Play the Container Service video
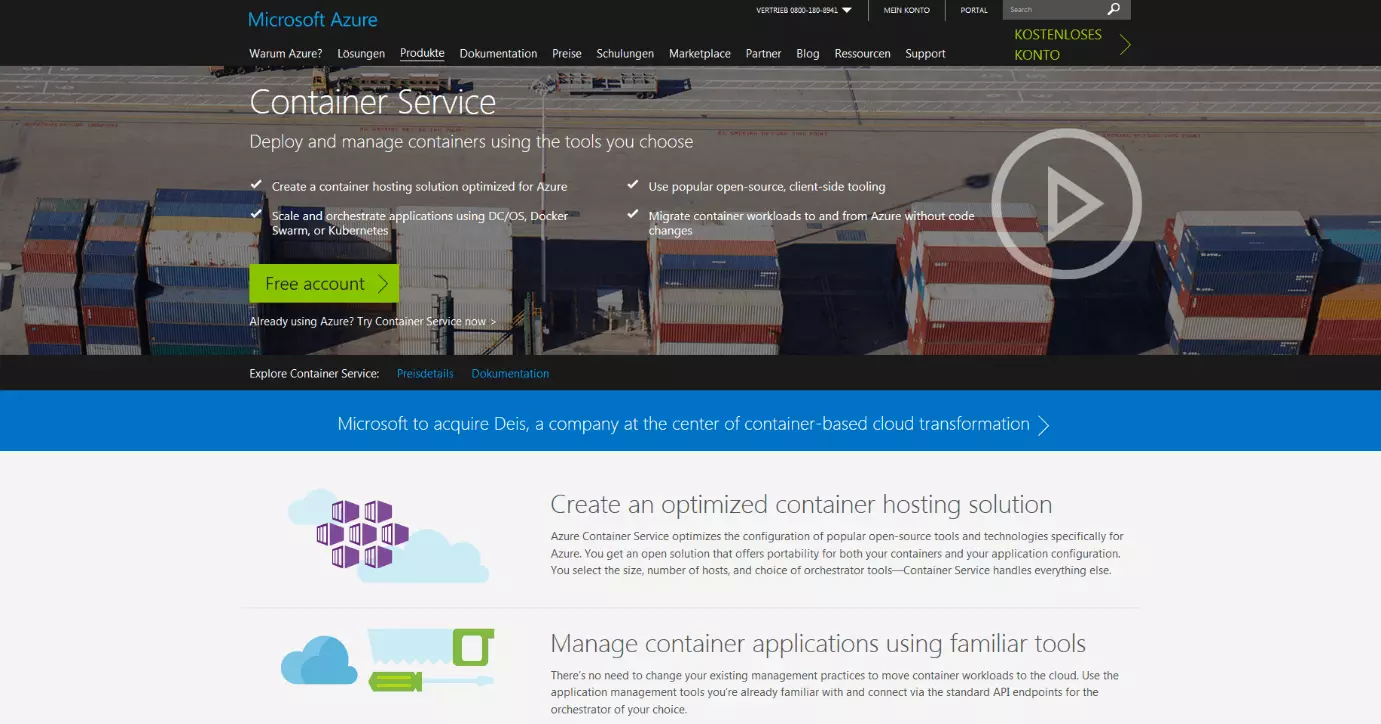1381x724 pixels. 1066,204
